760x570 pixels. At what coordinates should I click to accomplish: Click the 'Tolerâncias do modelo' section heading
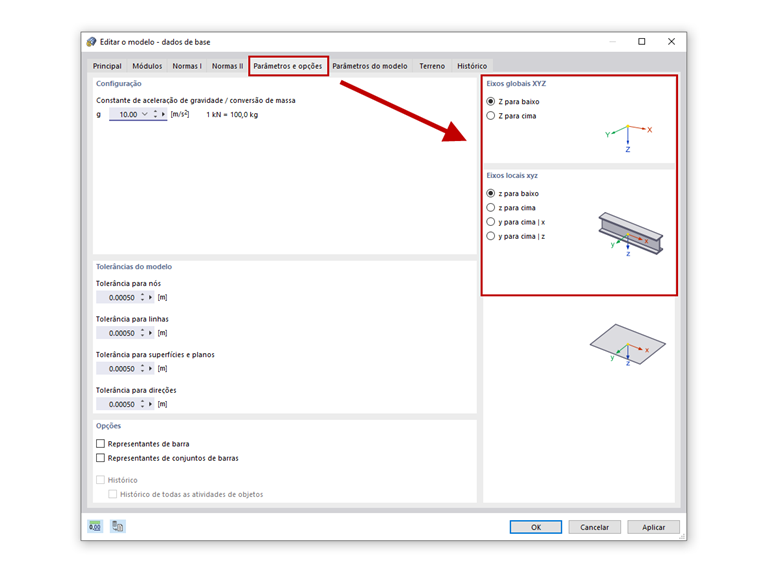click(134, 267)
